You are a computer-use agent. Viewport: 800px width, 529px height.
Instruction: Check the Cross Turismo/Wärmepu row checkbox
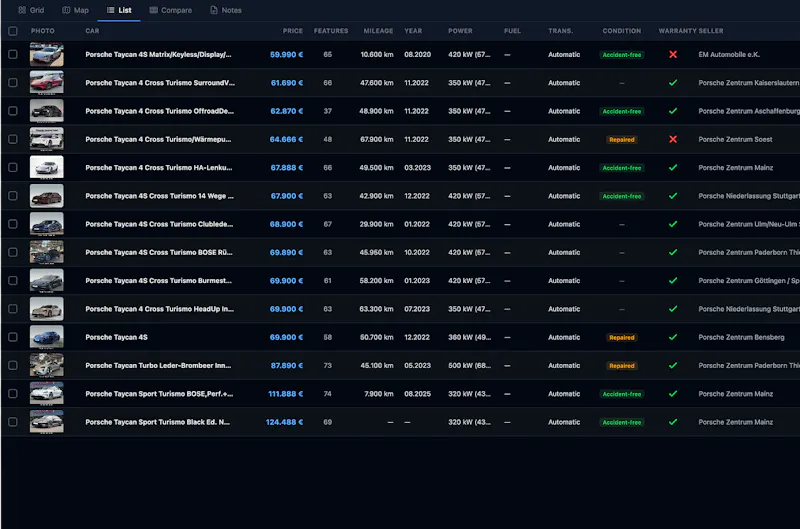coord(13,139)
